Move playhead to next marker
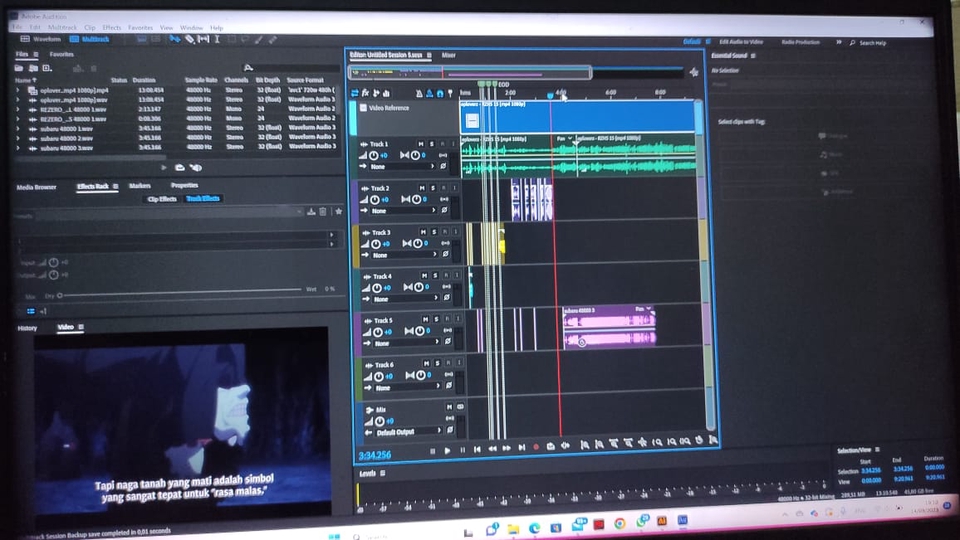The width and height of the screenshot is (960, 540). tap(522, 448)
